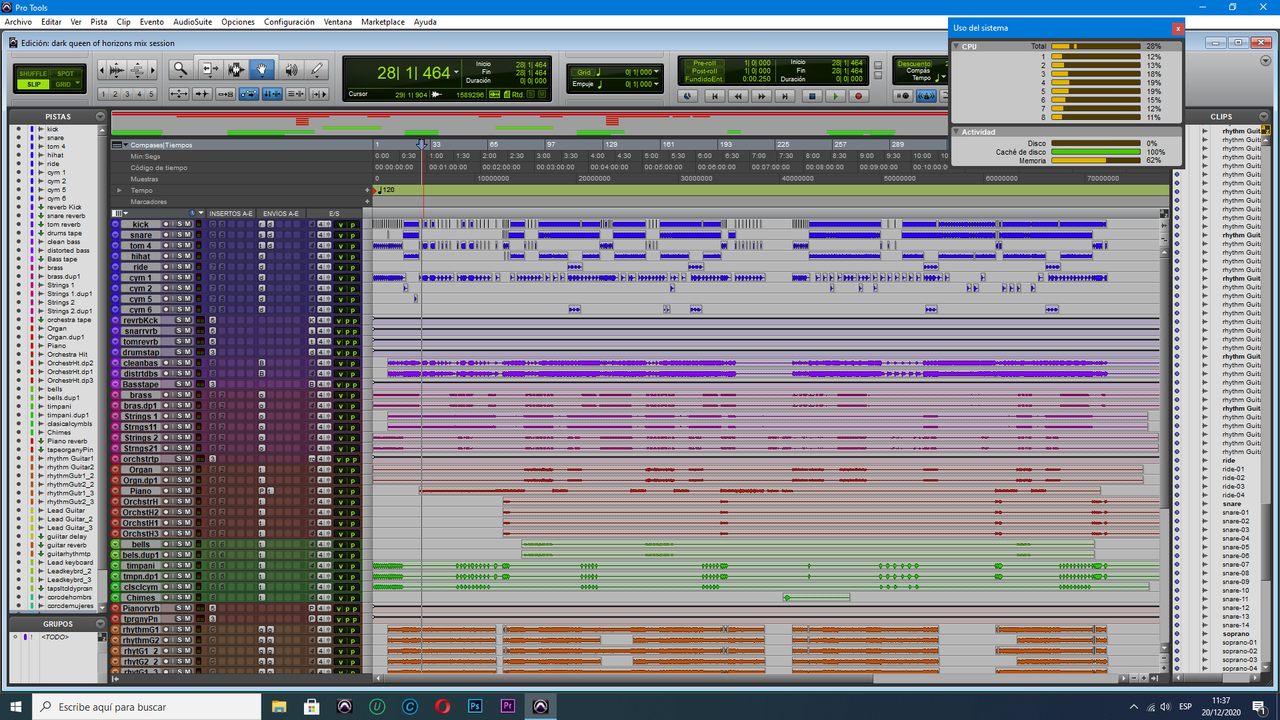Click the horizontal zoom in arrow
The width and height of the screenshot is (1280, 720).
point(153,70)
